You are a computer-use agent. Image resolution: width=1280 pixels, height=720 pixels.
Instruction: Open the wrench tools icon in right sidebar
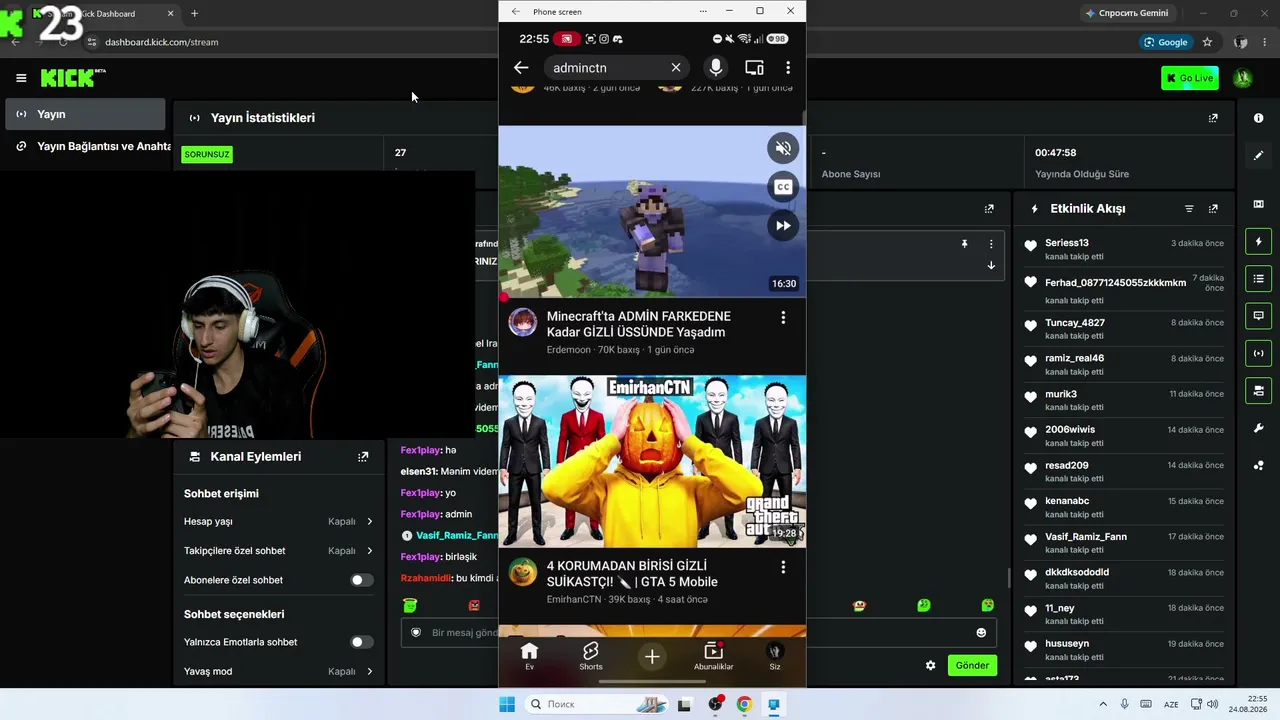(x=1258, y=428)
